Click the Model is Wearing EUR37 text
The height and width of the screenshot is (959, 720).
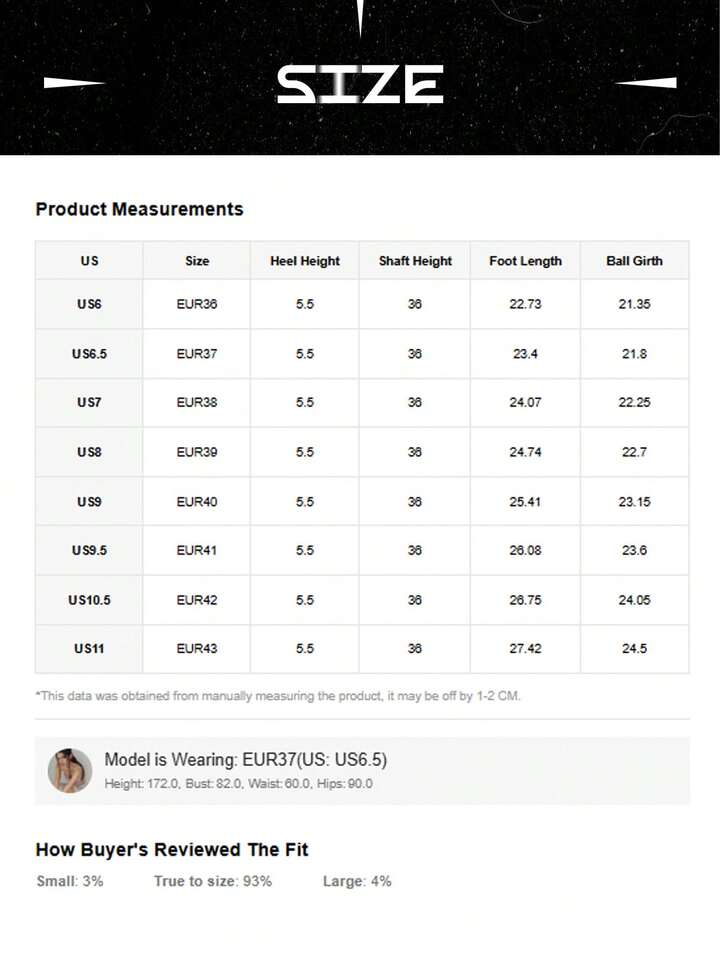(245, 759)
